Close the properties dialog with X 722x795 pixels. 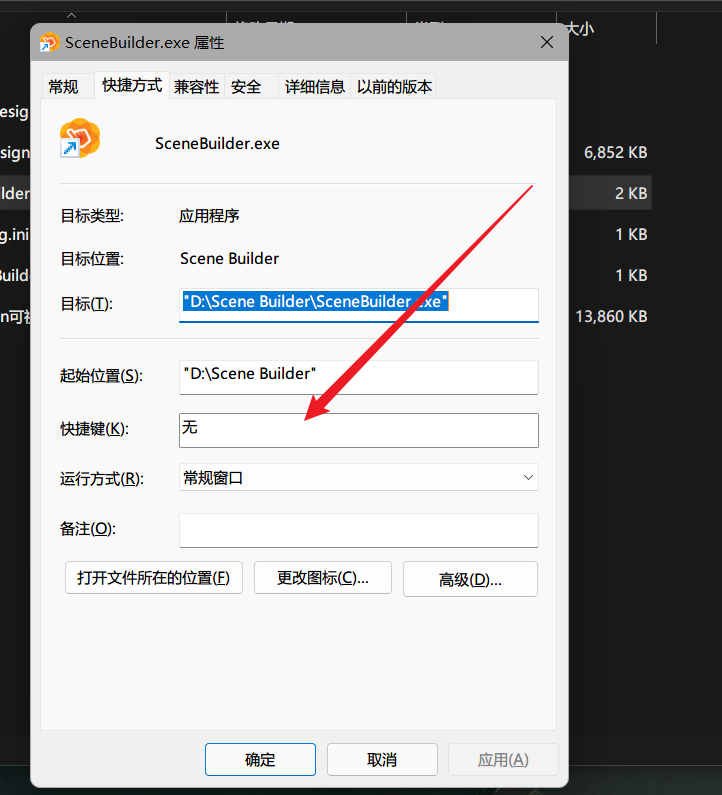click(x=547, y=42)
